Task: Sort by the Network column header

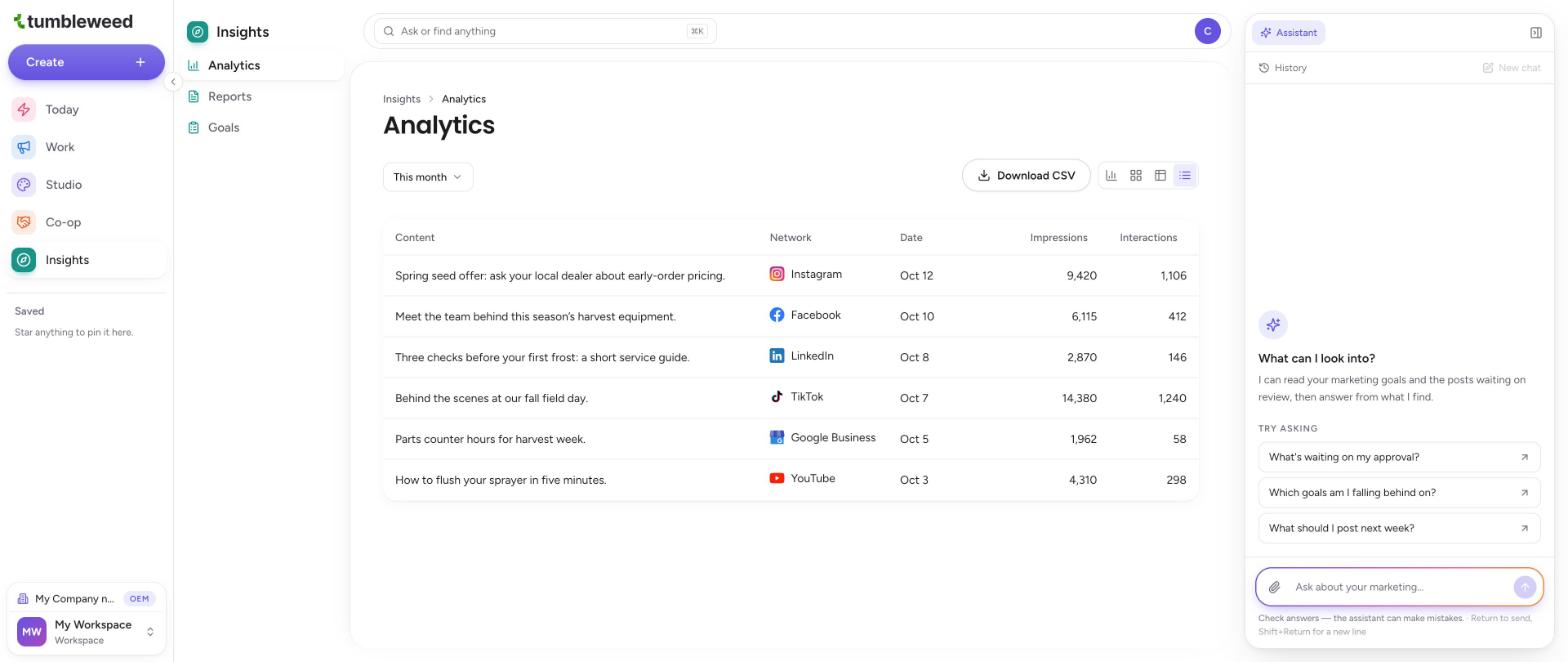Action: click(x=790, y=238)
